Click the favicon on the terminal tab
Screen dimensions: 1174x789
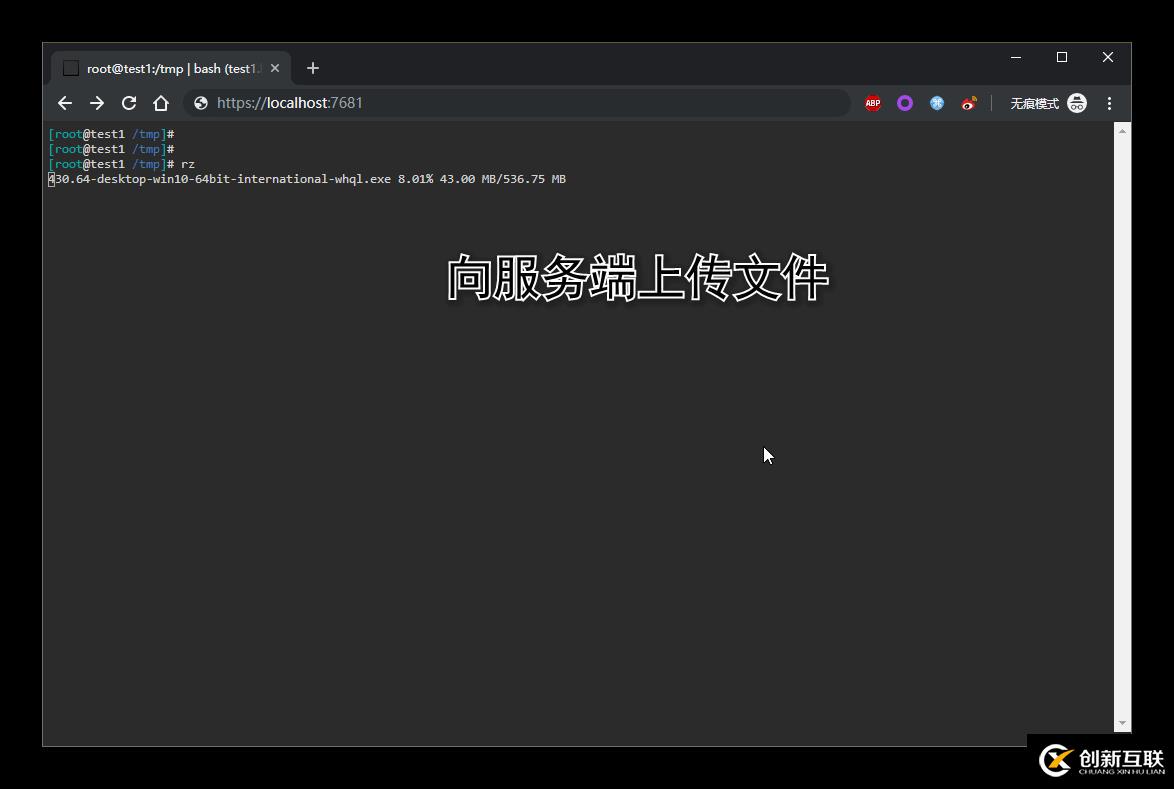pyautogui.click(x=70, y=67)
